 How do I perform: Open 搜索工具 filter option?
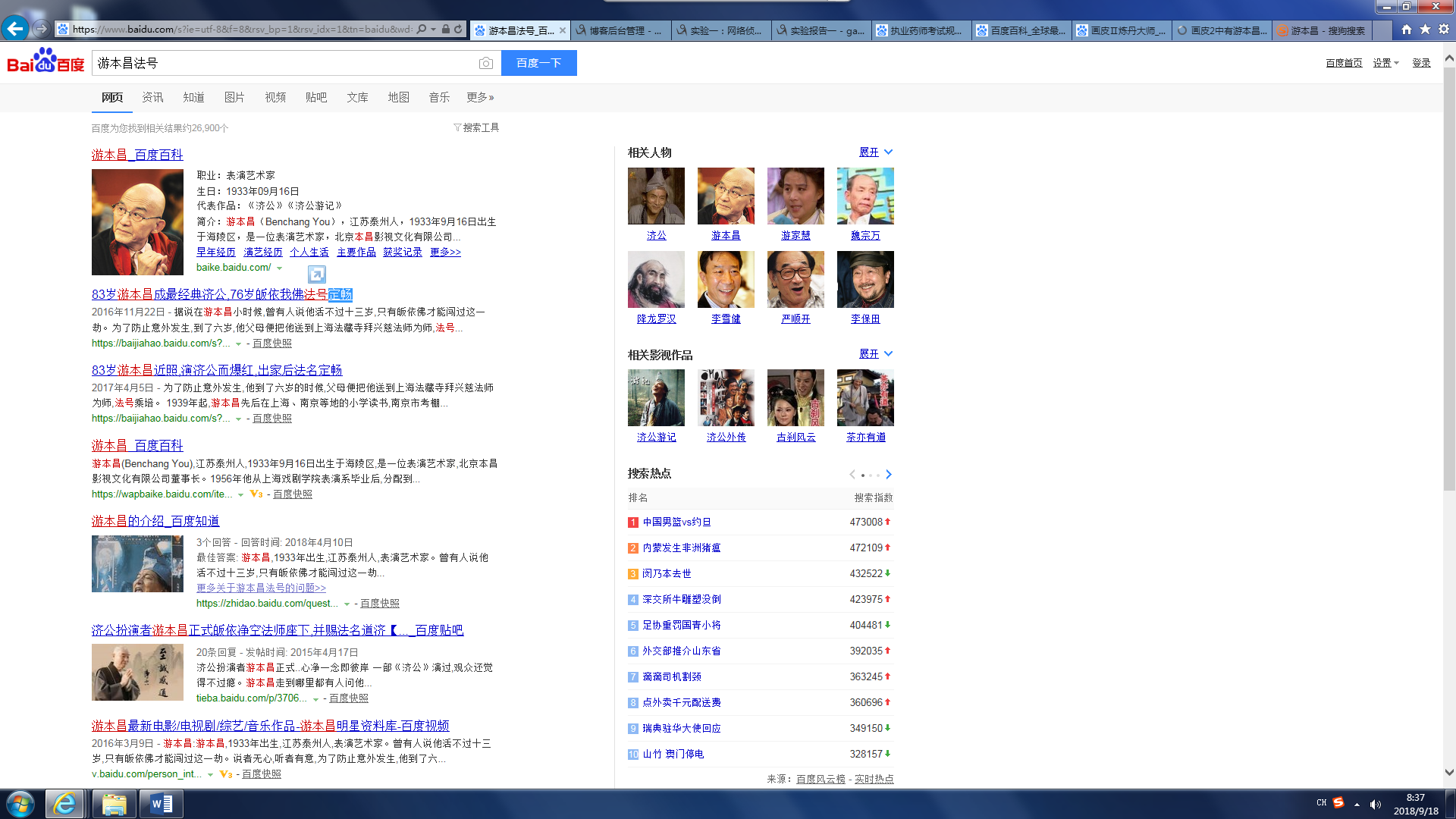(x=476, y=127)
